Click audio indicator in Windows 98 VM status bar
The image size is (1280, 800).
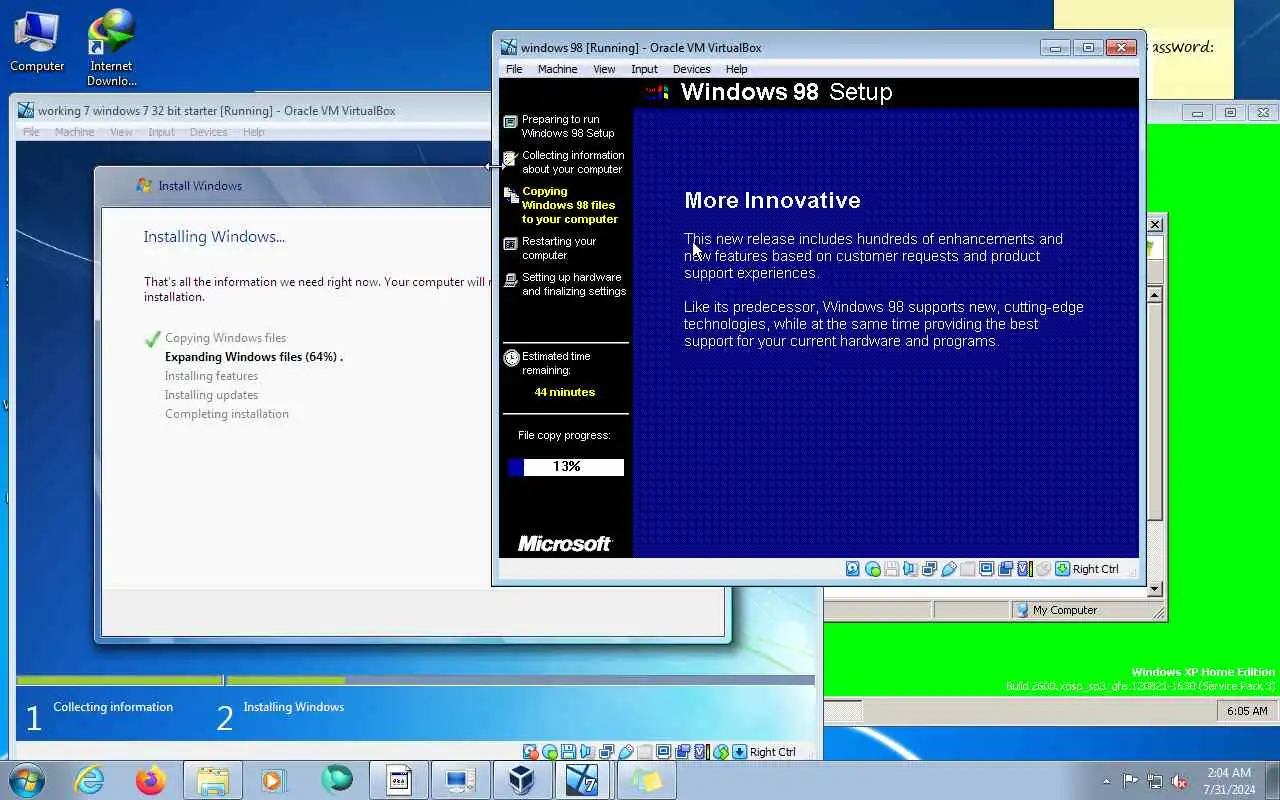coord(909,569)
